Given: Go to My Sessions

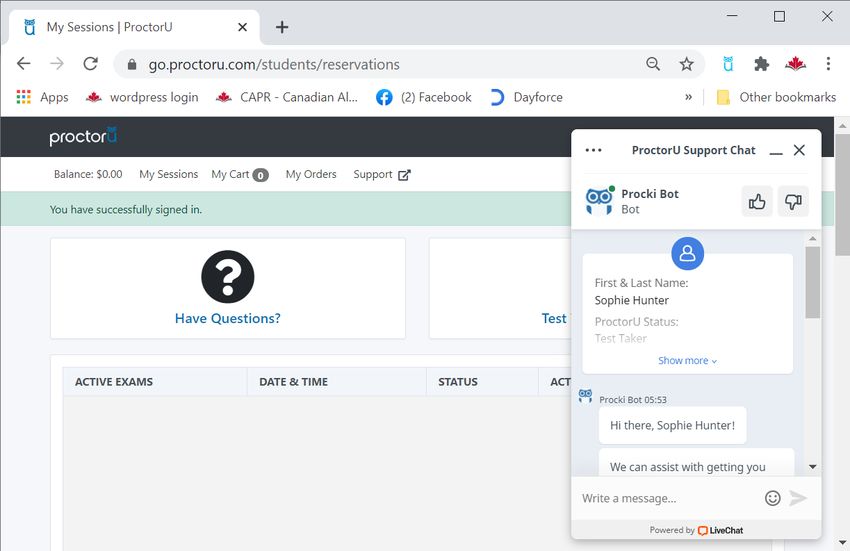Looking at the screenshot, I should click(169, 174).
